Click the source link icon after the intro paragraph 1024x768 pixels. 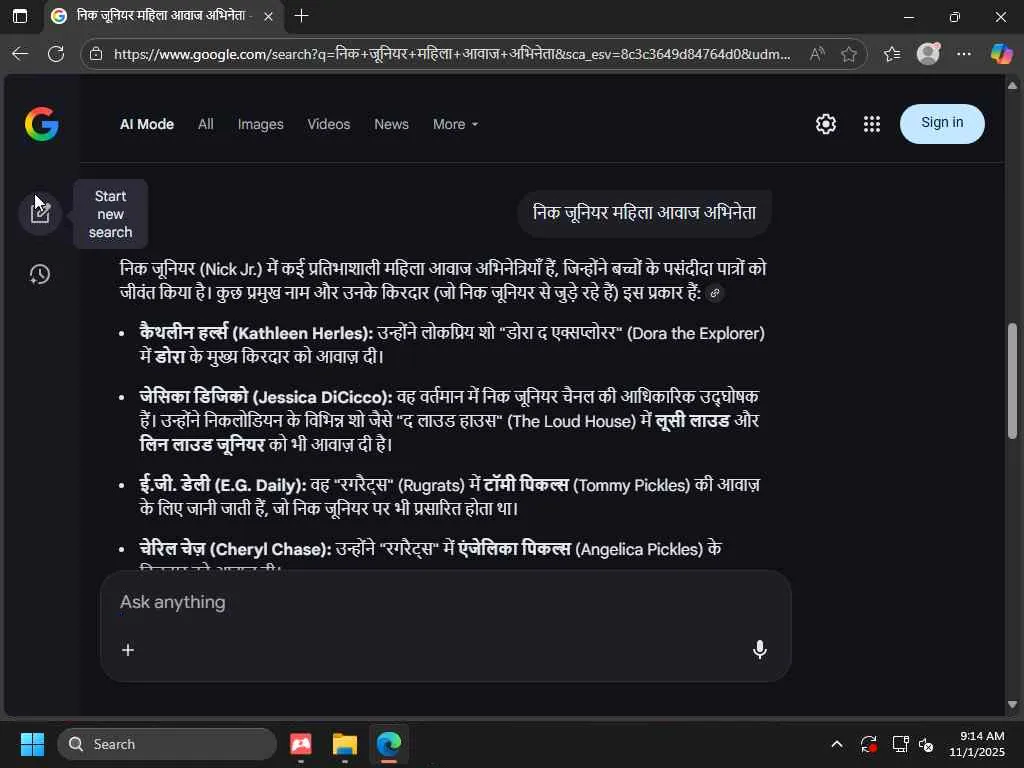tap(715, 293)
